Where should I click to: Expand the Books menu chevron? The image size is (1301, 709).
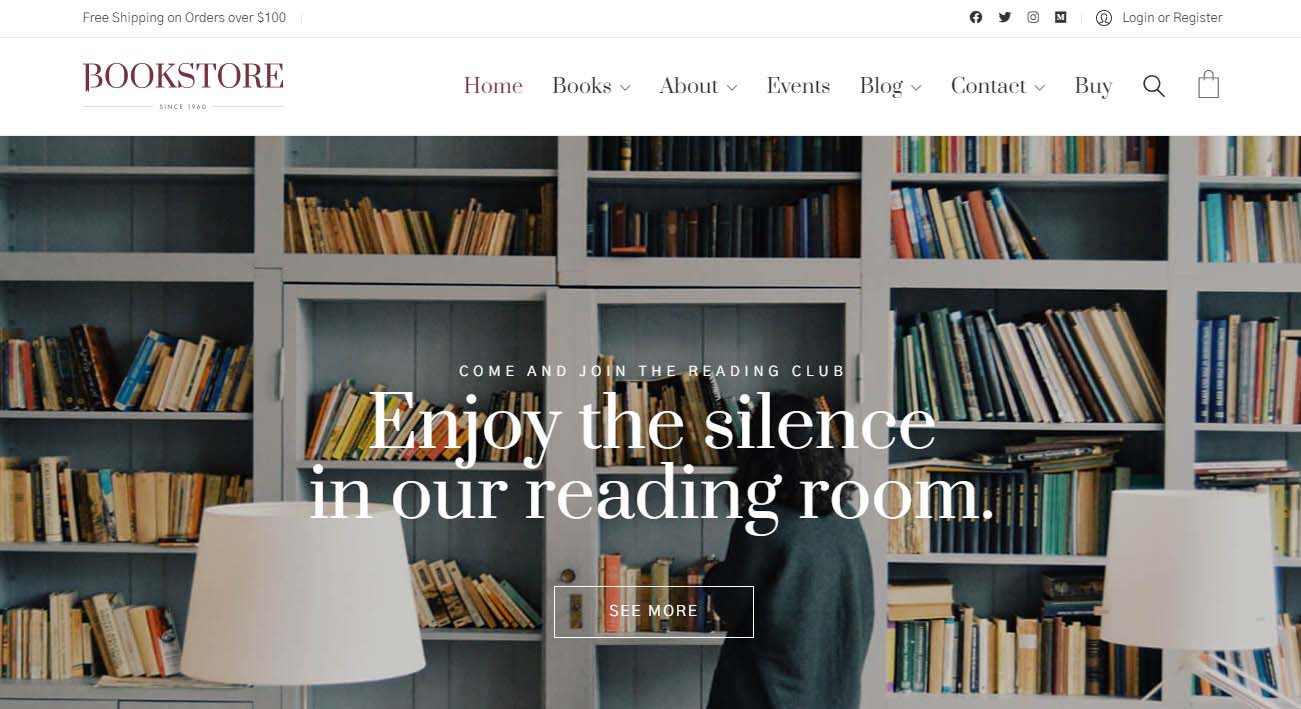point(625,88)
